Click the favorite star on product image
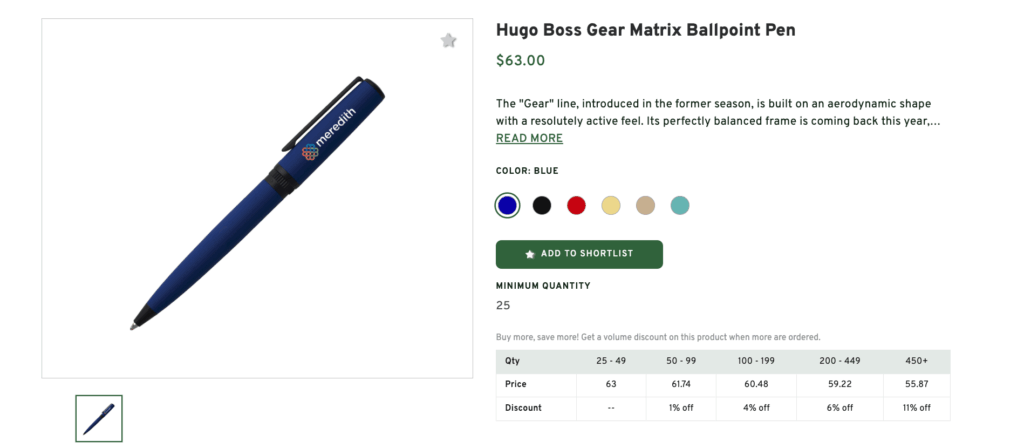The image size is (1024, 448). pyautogui.click(x=449, y=40)
